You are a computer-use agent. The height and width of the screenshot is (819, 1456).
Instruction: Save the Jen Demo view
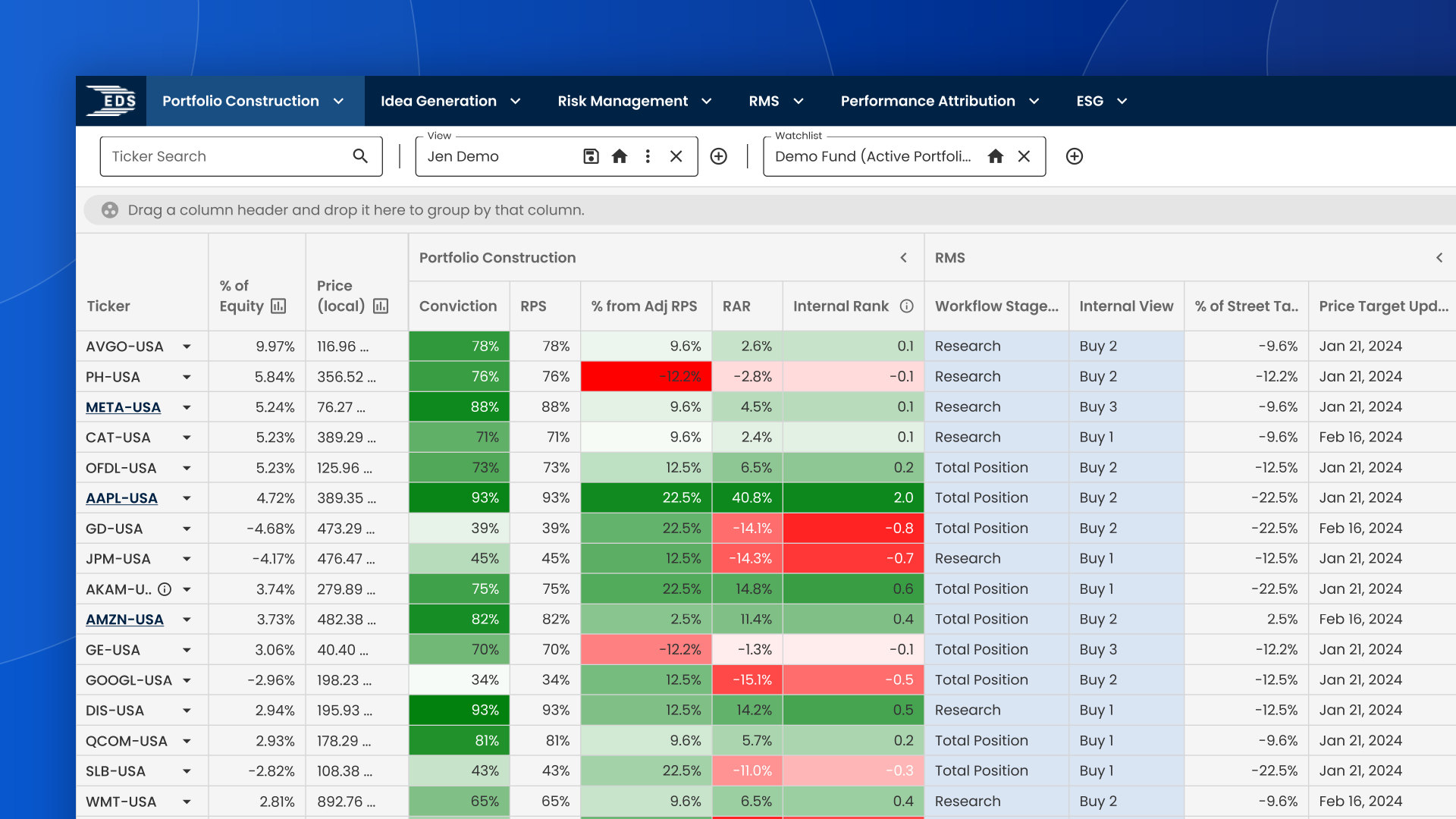tap(591, 156)
